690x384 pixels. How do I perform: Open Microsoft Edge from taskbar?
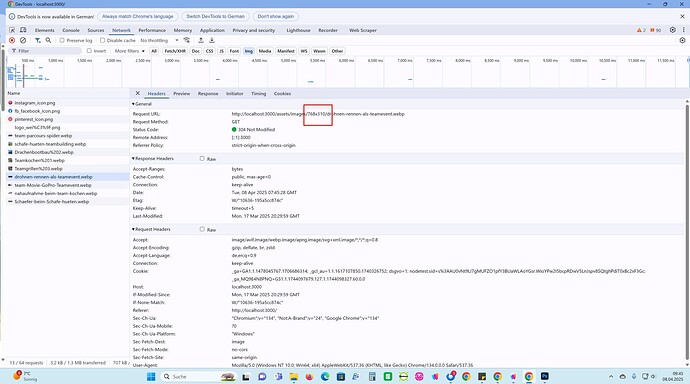(325, 377)
